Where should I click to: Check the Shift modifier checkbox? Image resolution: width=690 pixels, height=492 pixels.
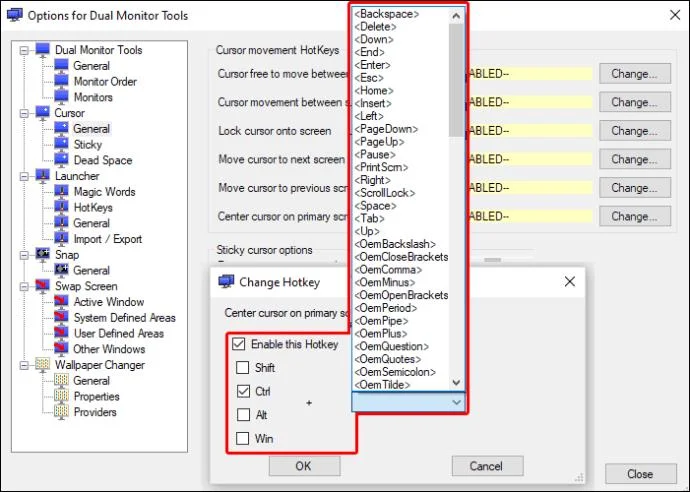coord(242,367)
